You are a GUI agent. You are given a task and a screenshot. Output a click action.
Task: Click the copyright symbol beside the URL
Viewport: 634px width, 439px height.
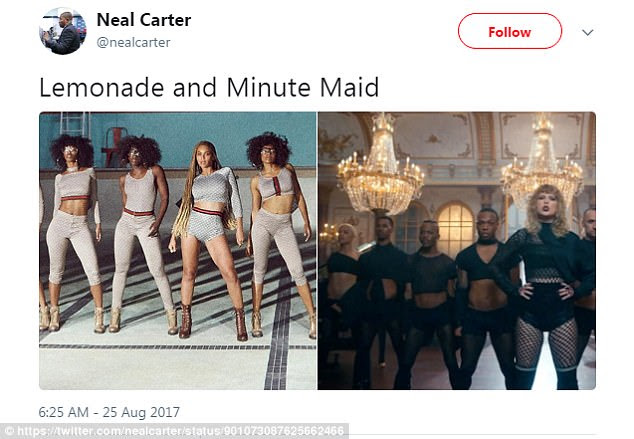(9, 431)
